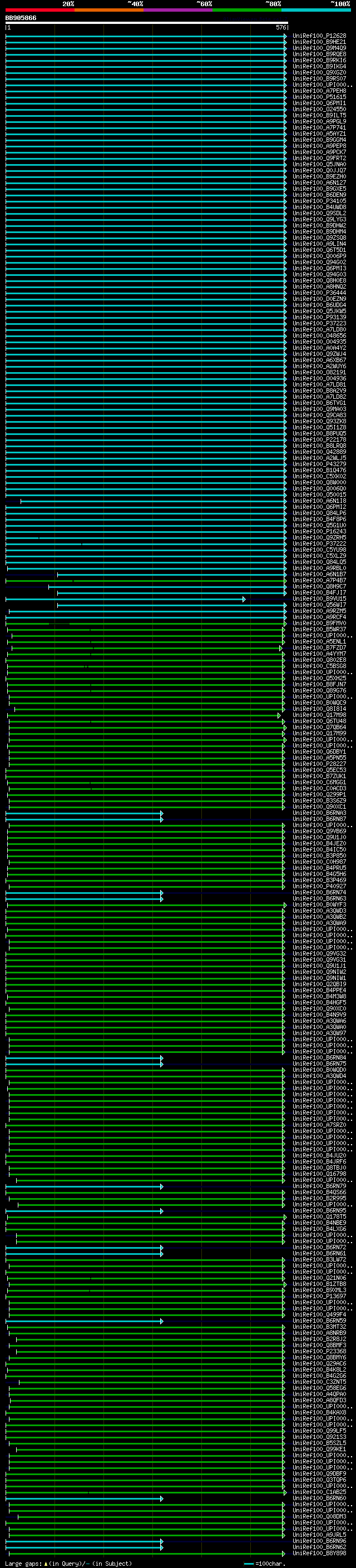Select label UniRef100_Q56WI7

(319, 605)
